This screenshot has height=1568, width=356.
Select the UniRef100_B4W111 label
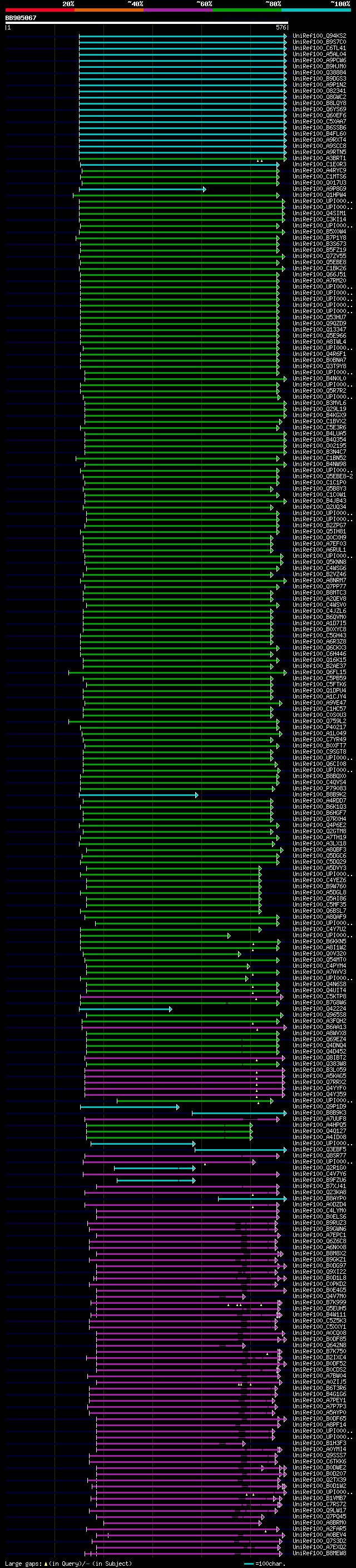(319, 1314)
